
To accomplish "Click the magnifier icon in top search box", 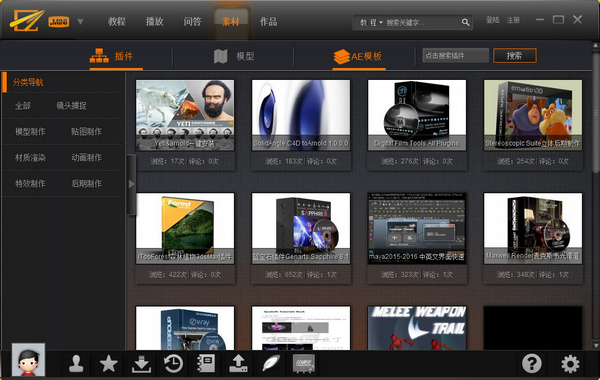I will point(465,22).
